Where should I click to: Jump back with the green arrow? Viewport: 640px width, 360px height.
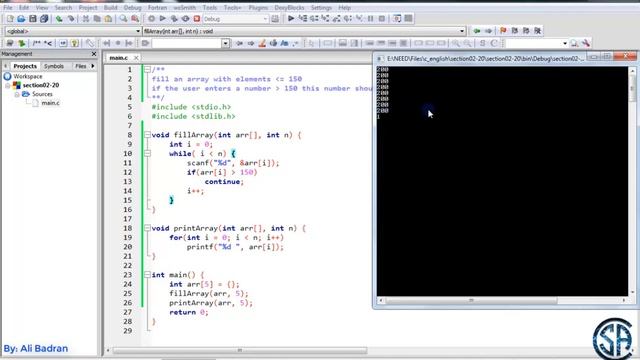[477, 31]
